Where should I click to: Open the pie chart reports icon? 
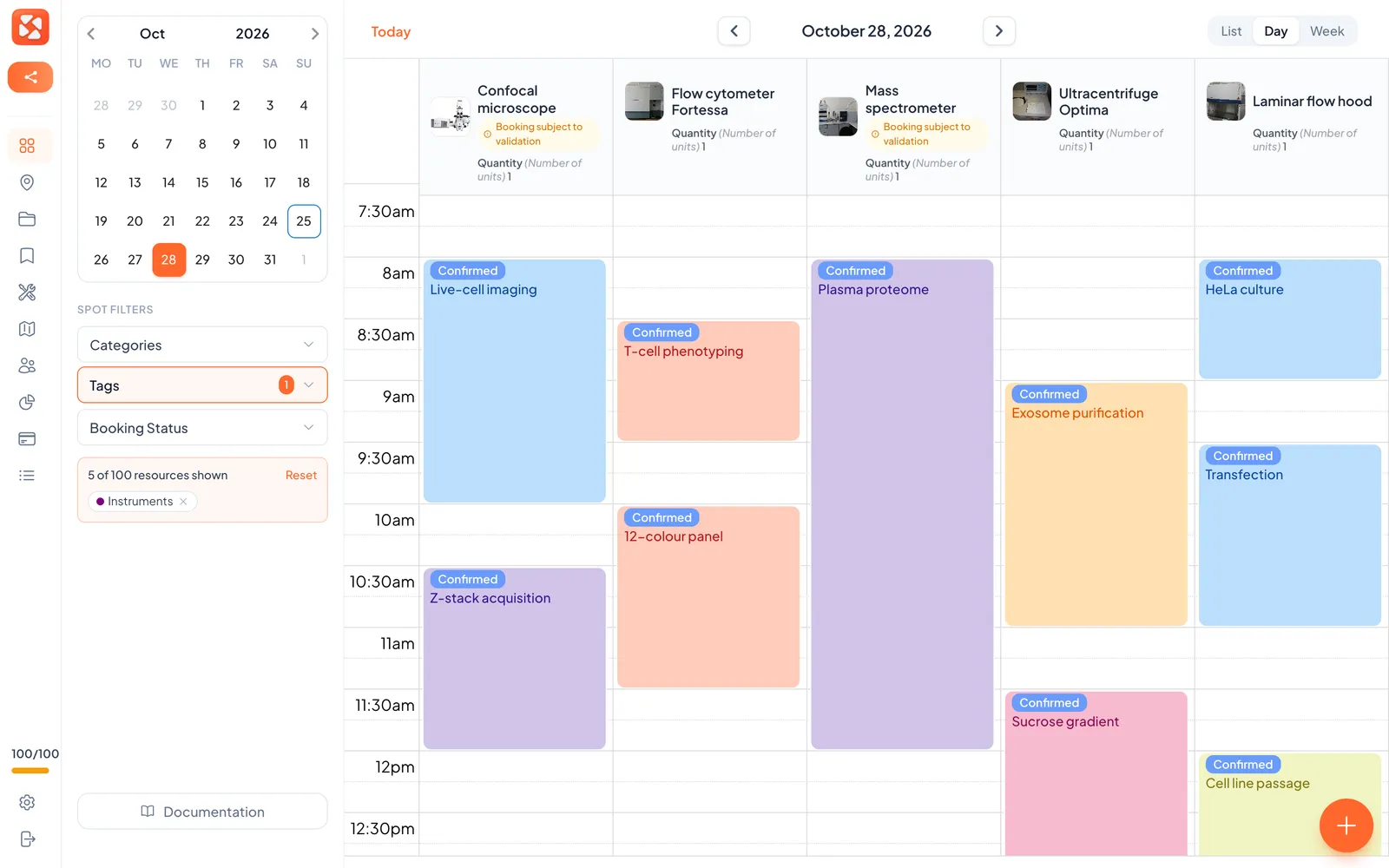pos(27,402)
